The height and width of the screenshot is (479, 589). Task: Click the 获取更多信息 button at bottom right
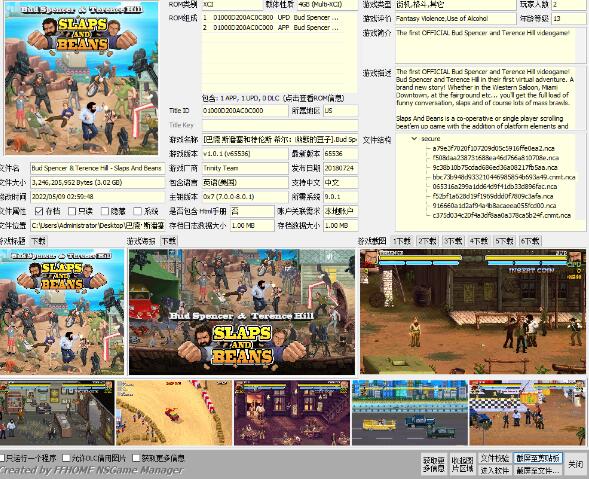(x=433, y=464)
